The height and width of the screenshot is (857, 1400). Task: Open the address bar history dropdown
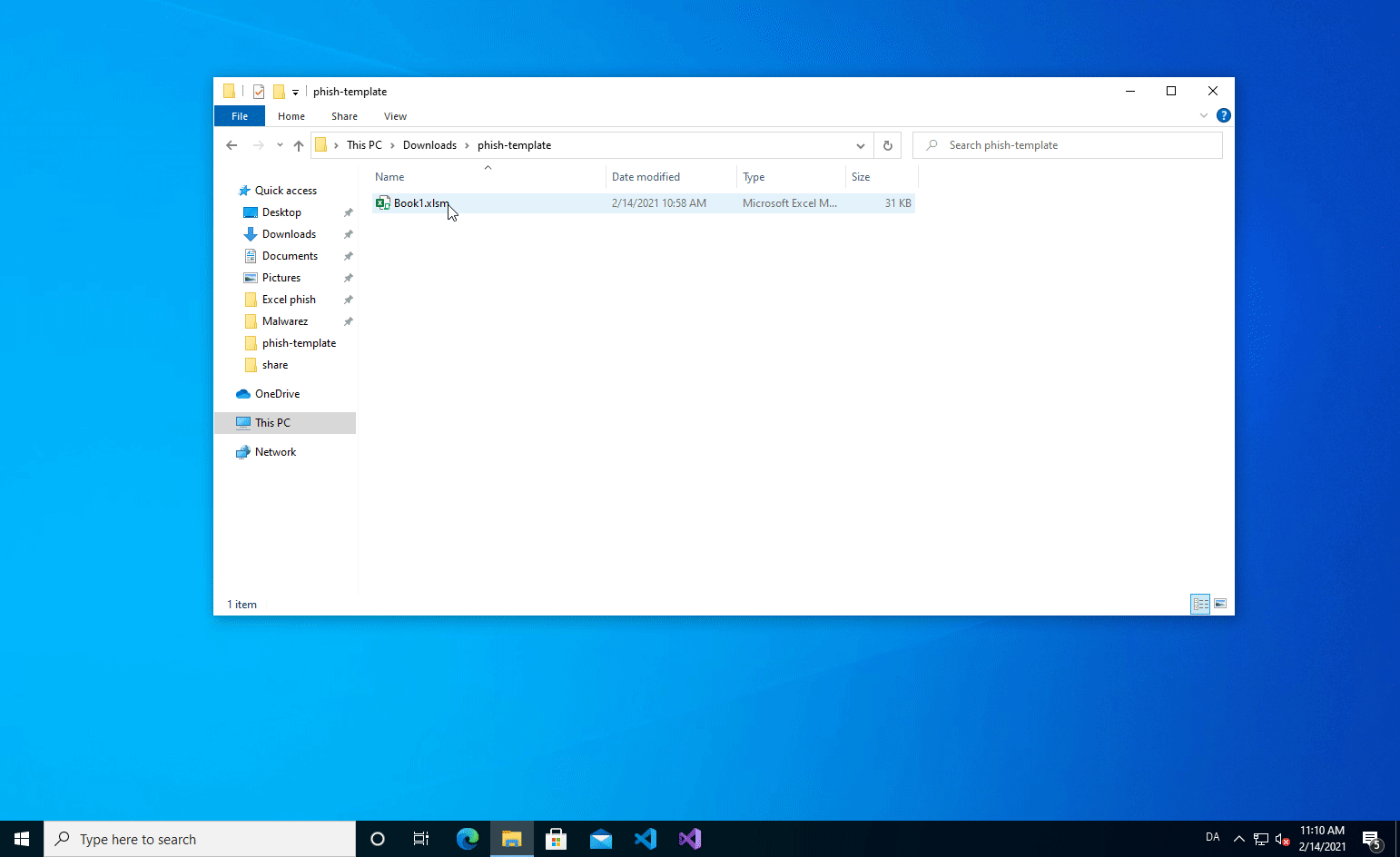pos(860,145)
